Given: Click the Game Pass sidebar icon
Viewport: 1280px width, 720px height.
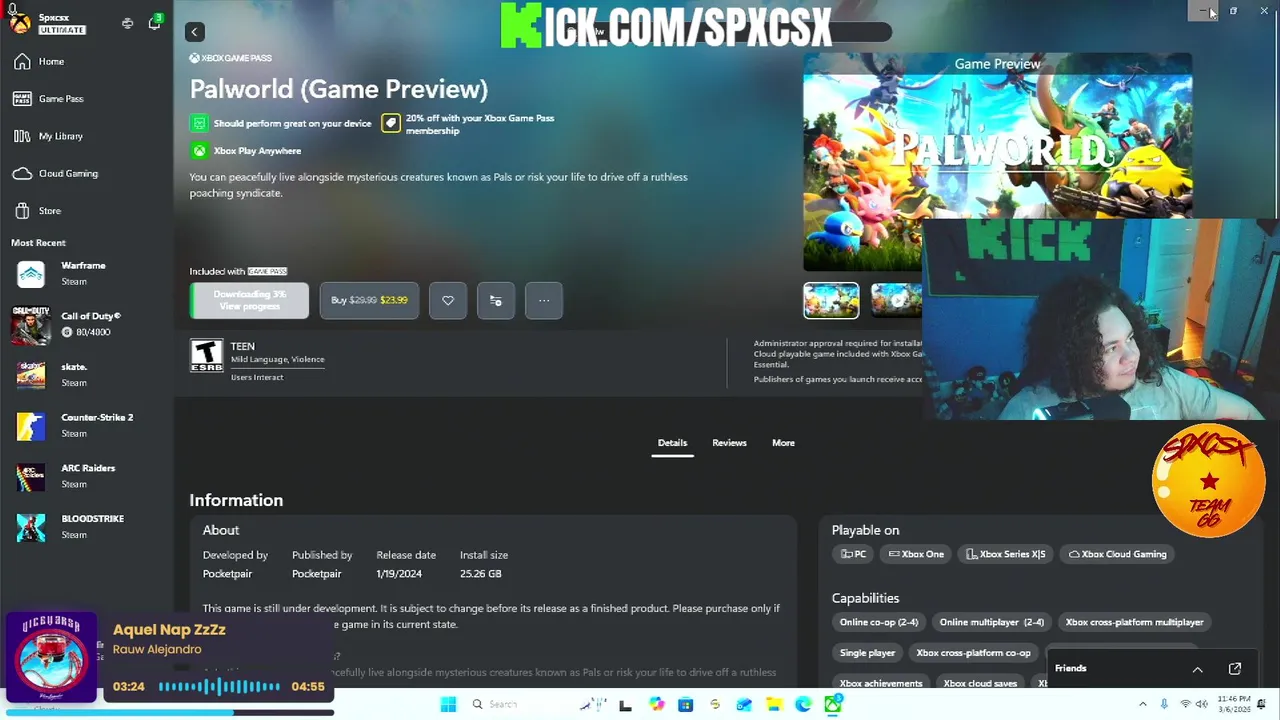Looking at the screenshot, I should tap(22, 99).
